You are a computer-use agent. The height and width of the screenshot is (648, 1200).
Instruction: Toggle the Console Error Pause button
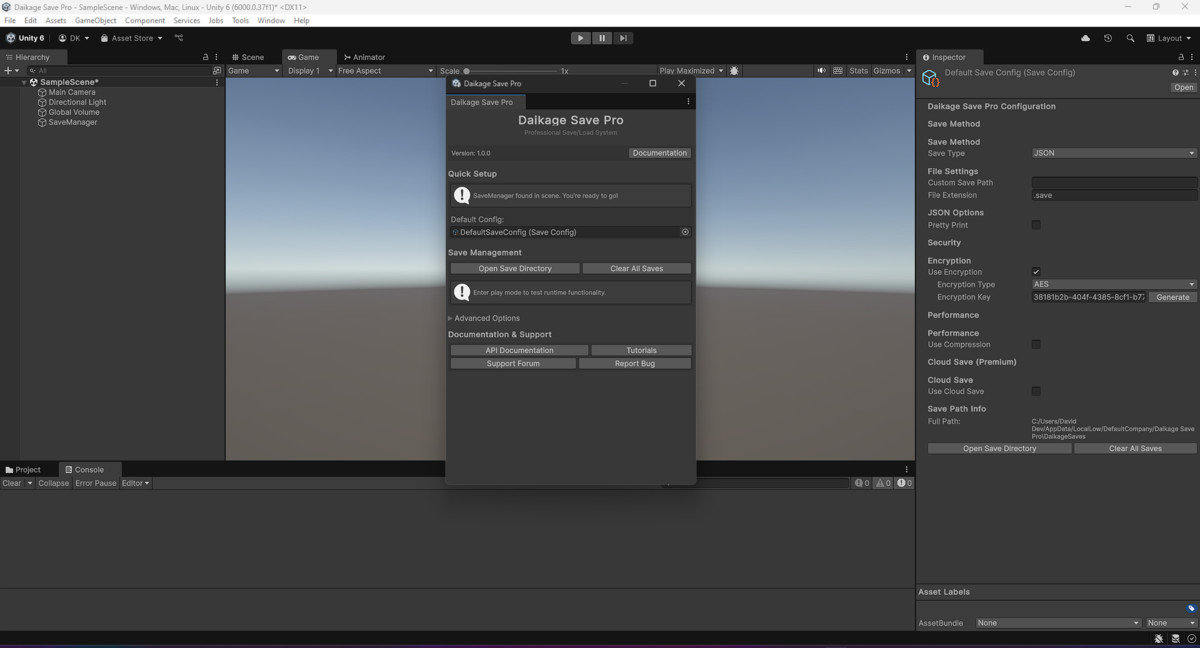(96, 483)
